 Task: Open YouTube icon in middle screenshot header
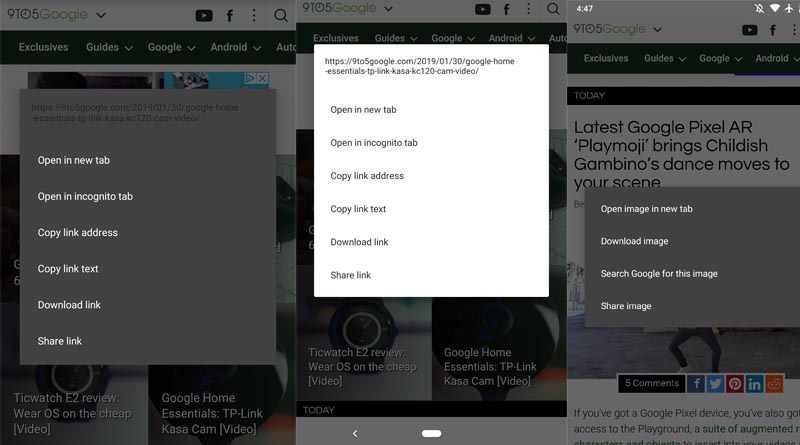coord(483,9)
